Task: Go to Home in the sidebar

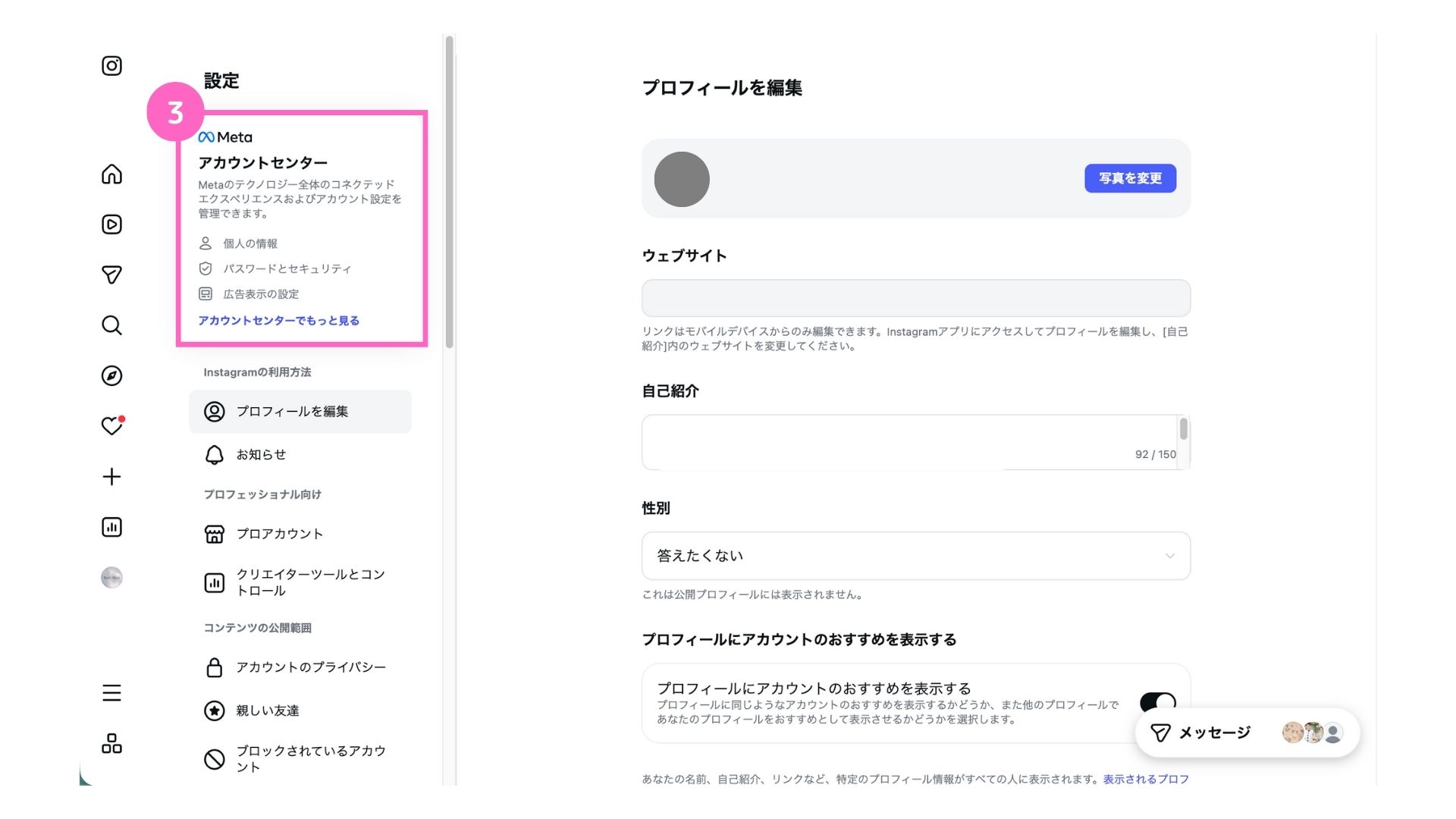Action: [x=111, y=174]
